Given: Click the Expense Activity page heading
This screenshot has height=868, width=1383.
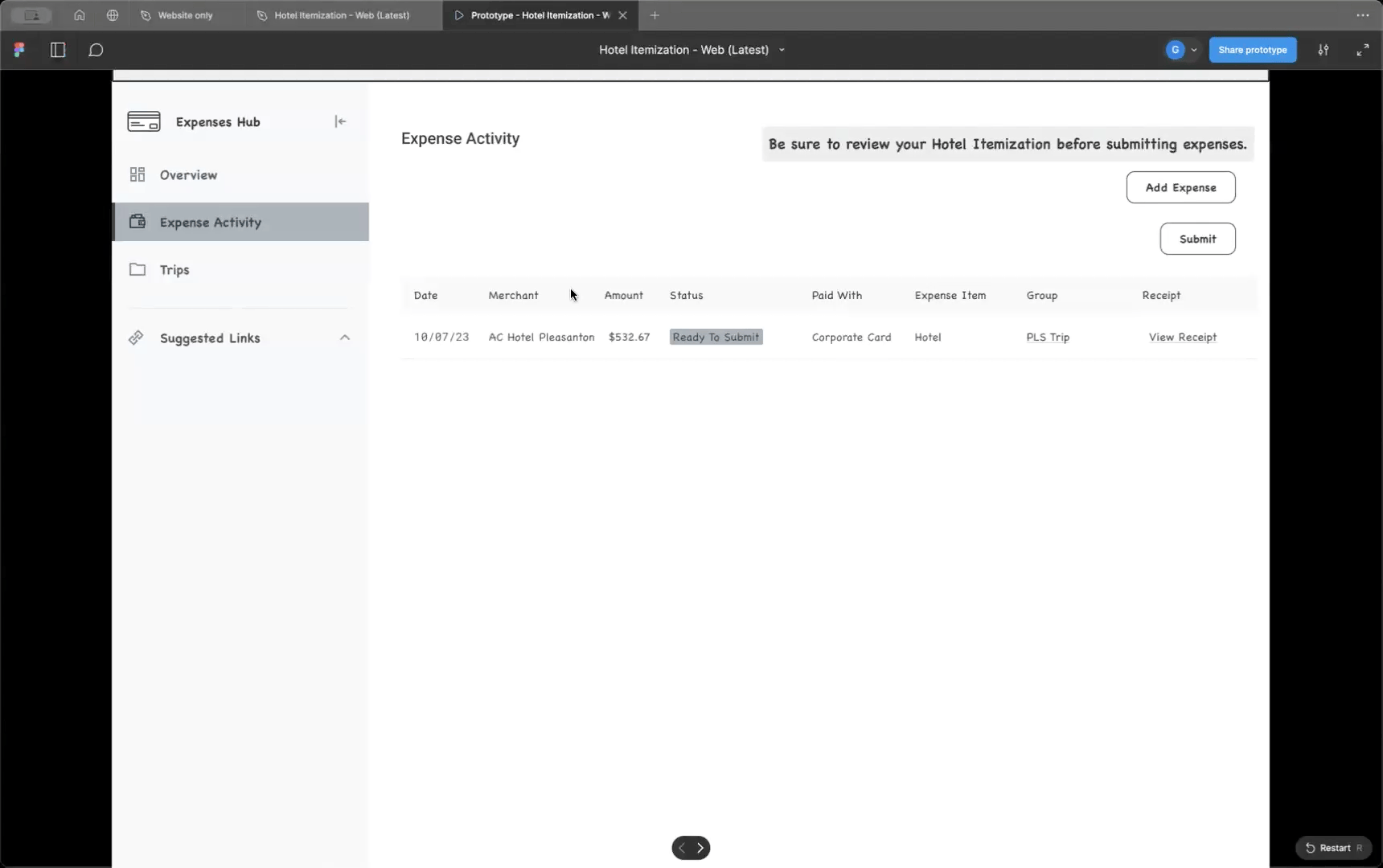Looking at the screenshot, I should 460,138.
